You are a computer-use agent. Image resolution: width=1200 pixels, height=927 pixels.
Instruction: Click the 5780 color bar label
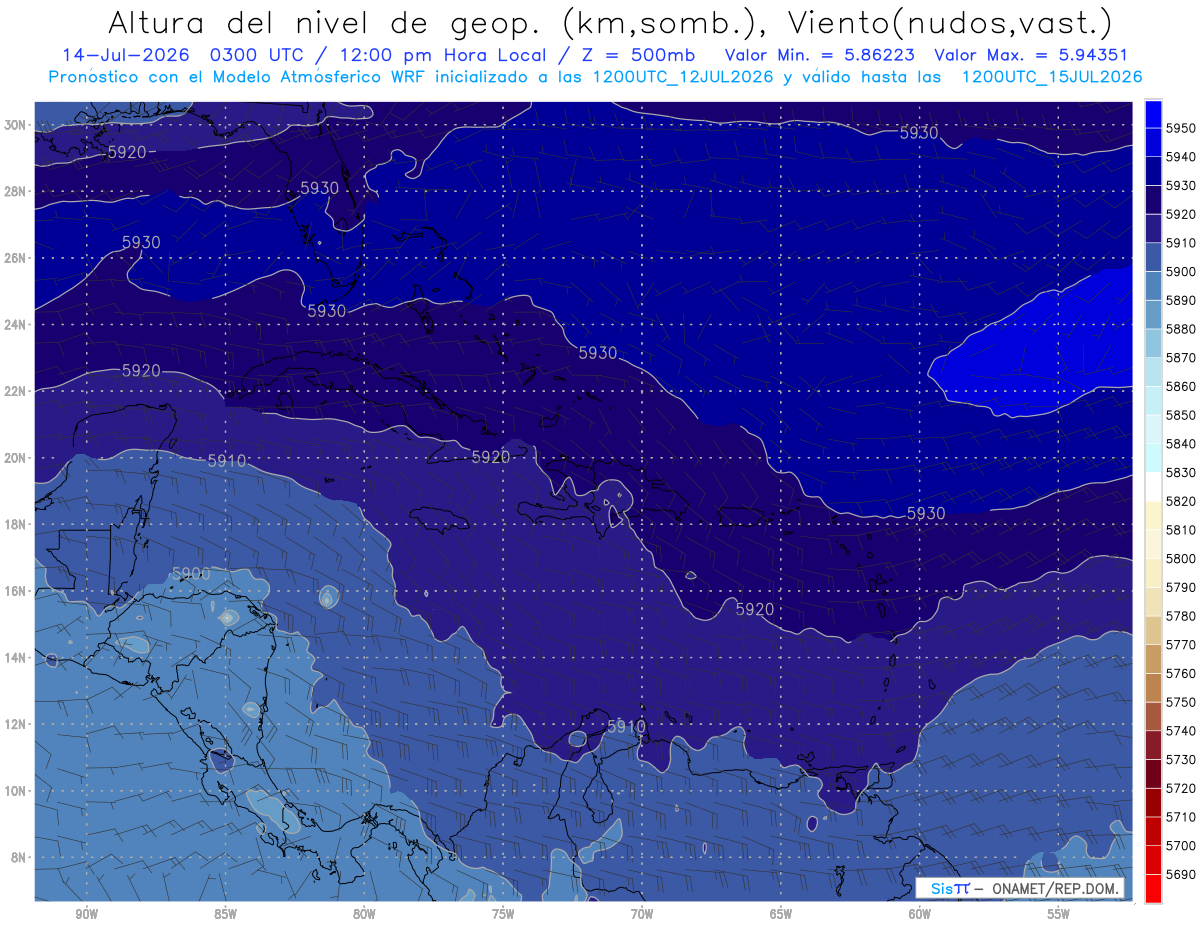pos(1181,616)
